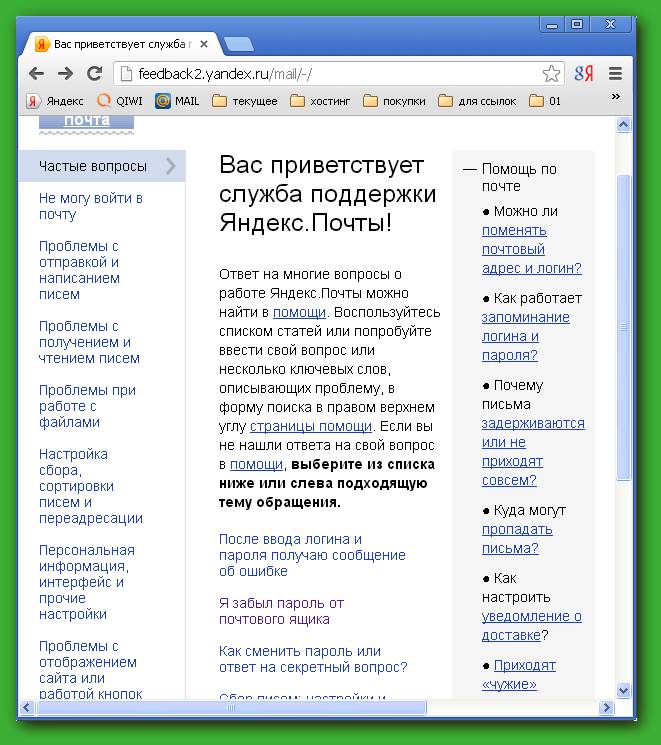Open Персональная информация, интерфейс и прочие настройки
The height and width of the screenshot is (745, 661).
pos(87,582)
